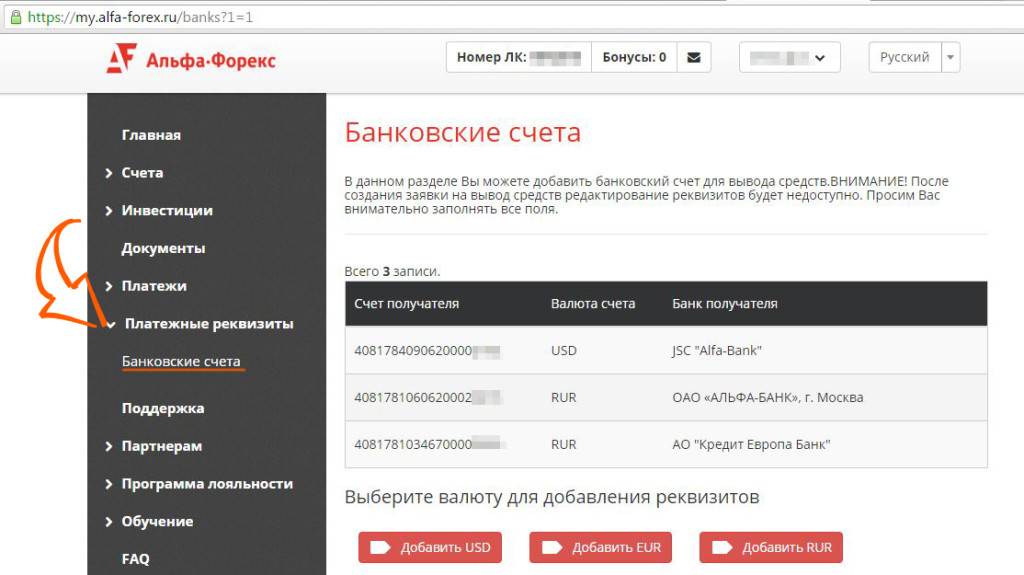
Task: Click RUR cell in the ОАО АЛЬФА-БАНК row
Action: [x=564, y=398]
